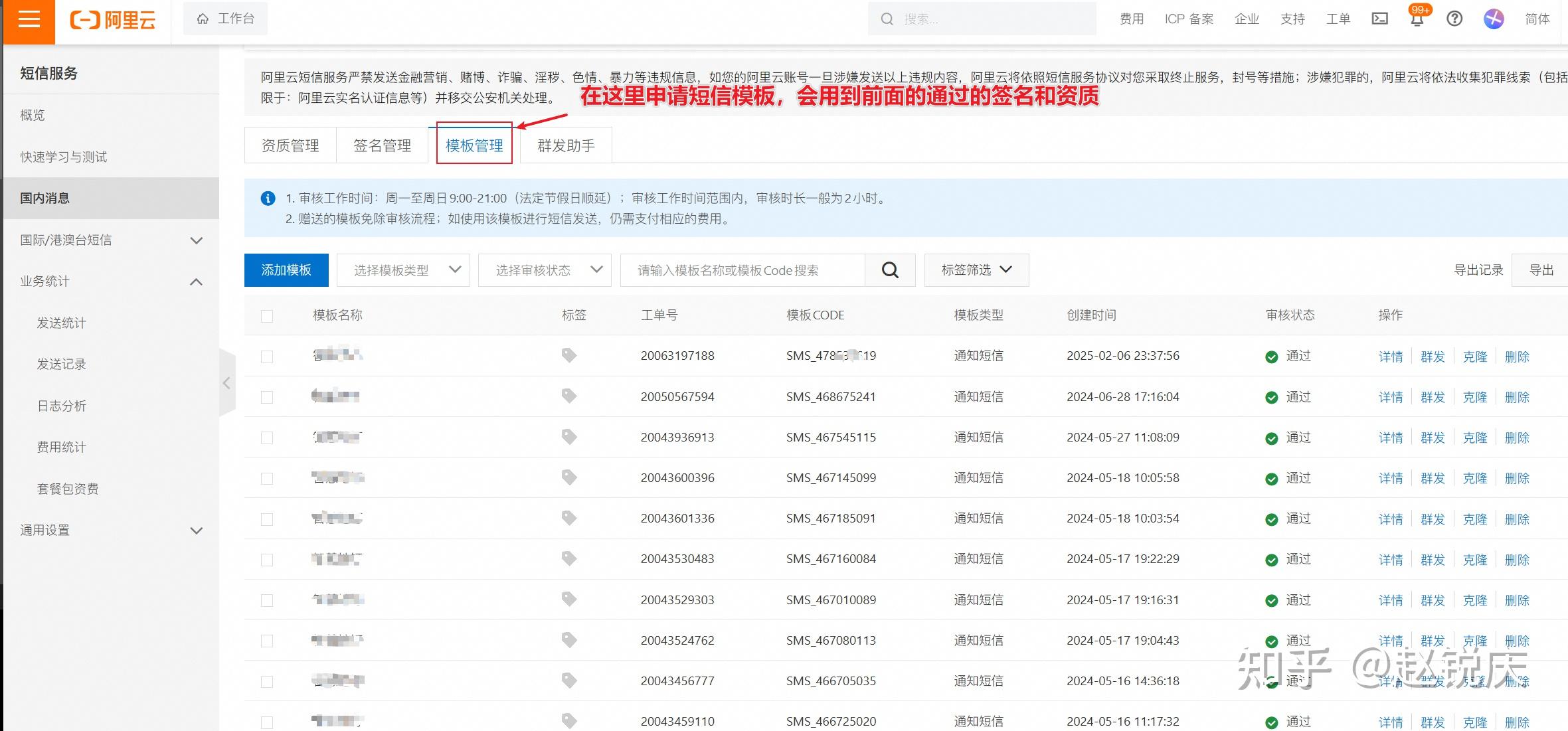1568x731 pixels.
Task: Switch to the 群发助手 tab
Action: tap(566, 145)
